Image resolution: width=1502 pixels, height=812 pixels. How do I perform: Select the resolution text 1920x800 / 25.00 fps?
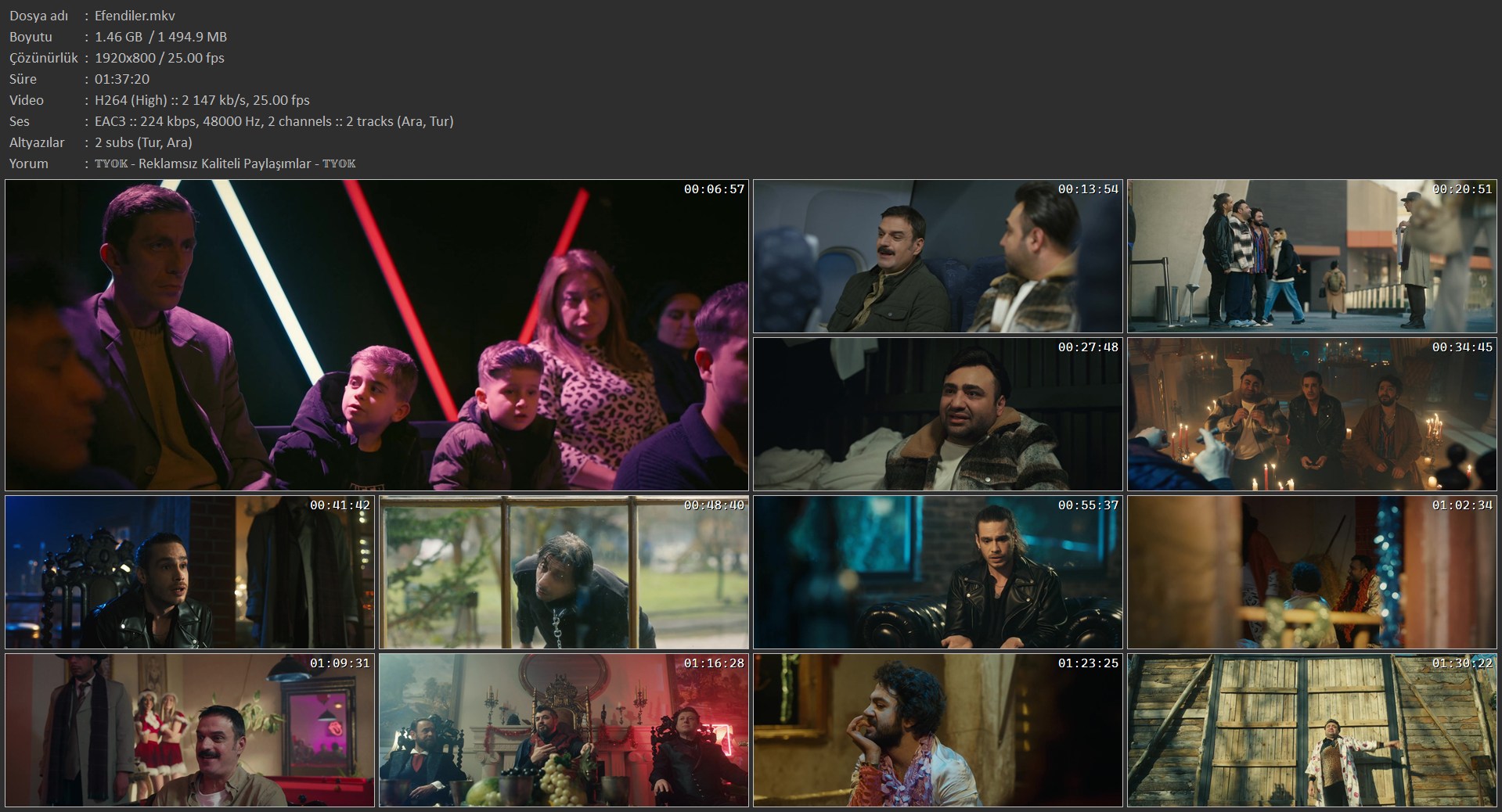[x=160, y=58]
